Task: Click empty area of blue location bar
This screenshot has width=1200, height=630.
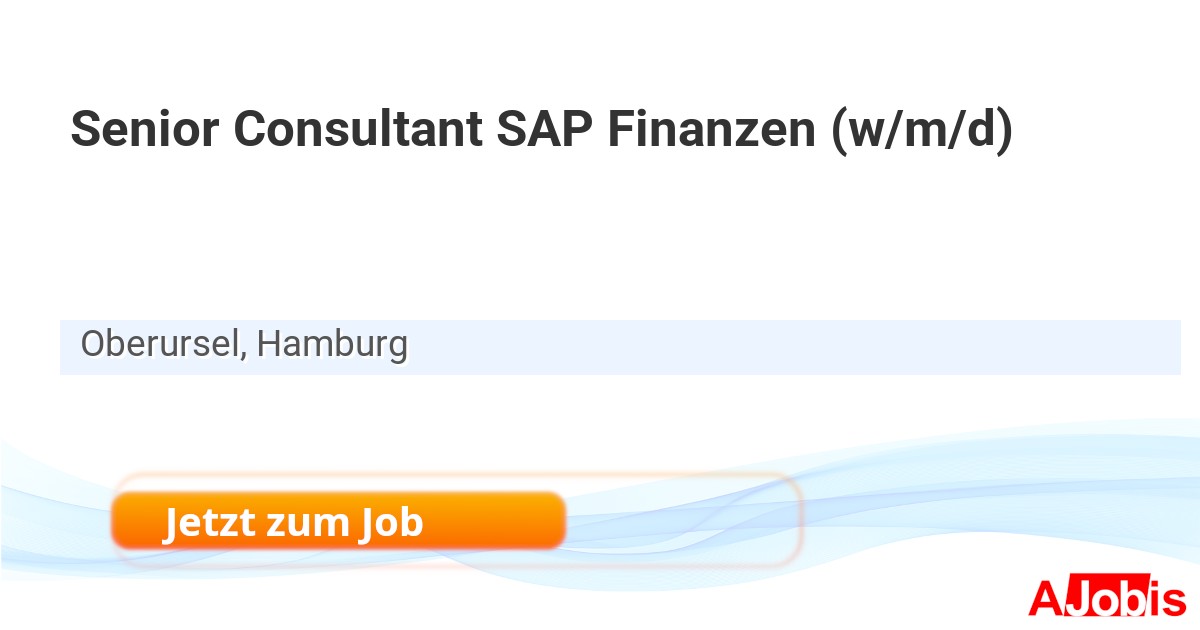Action: coord(800,347)
